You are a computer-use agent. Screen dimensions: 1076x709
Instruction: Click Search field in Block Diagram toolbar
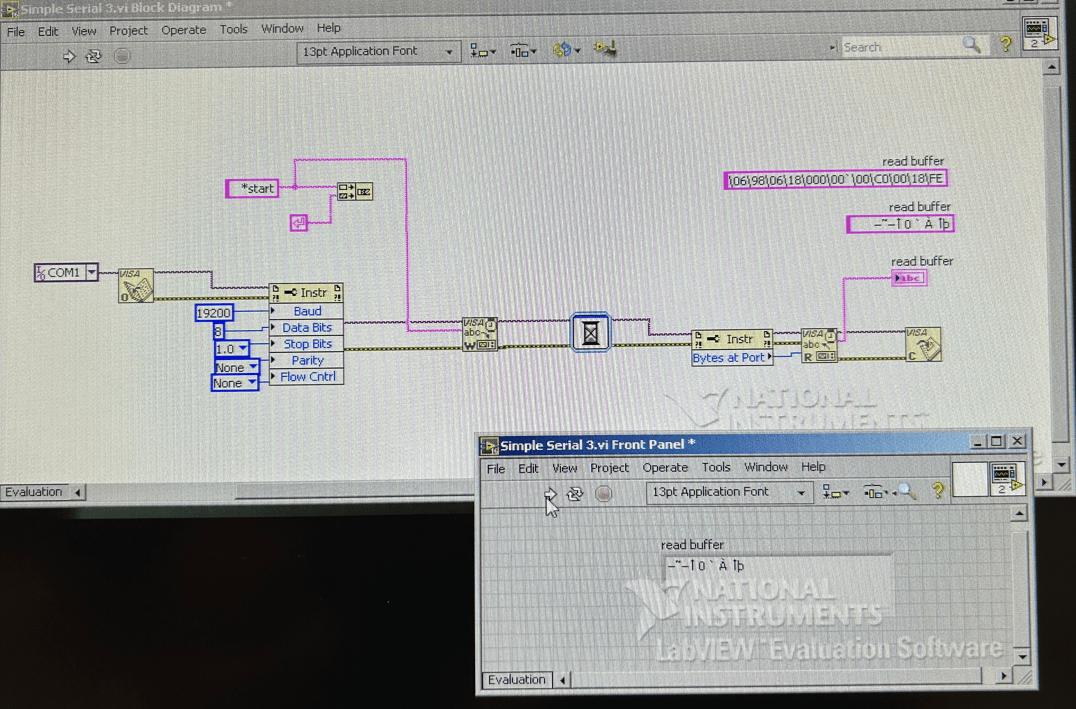pos(900,47)
